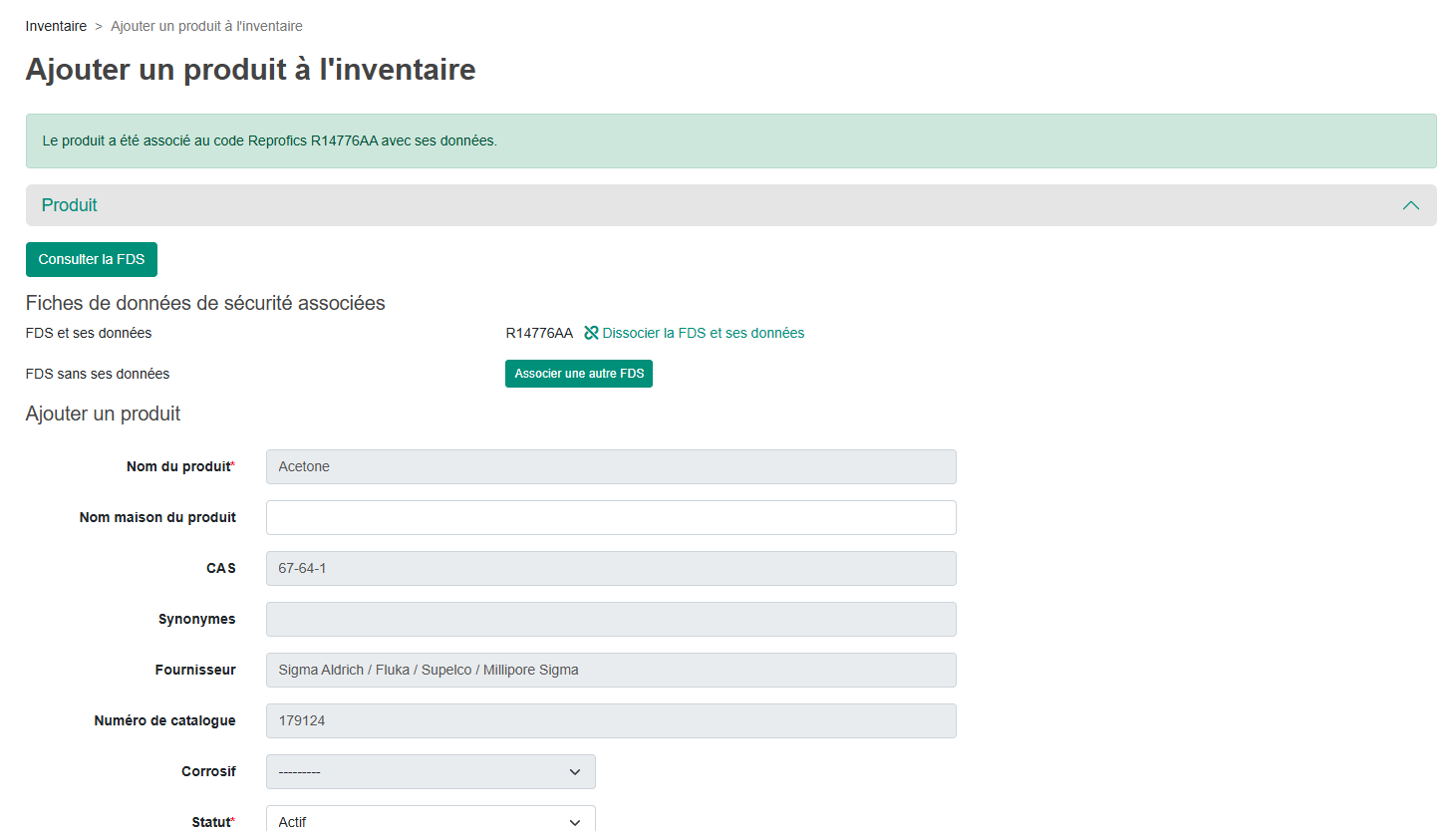Select the R14776AA code text

(x=539, y=333)
